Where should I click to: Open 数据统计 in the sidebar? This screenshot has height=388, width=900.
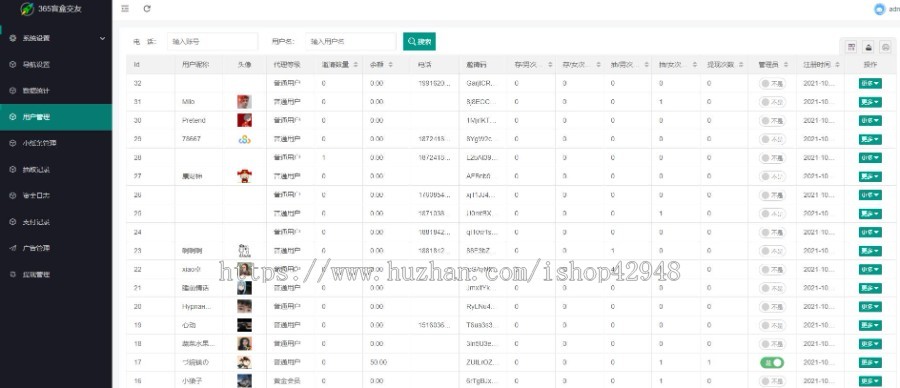(x=56, y=91)
